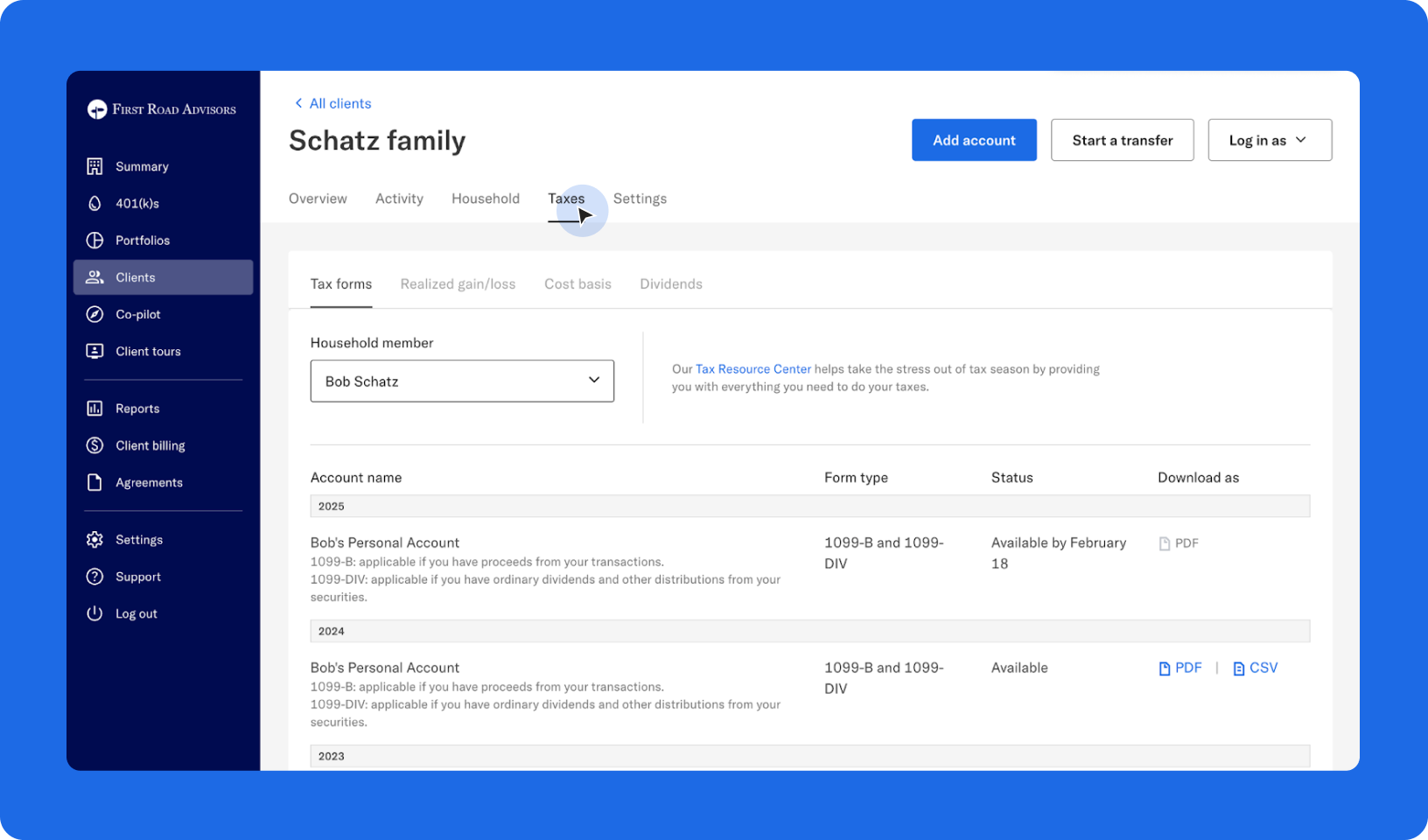The width and height of the screenshot is (1428, 840).
Task: Download the 2024 tax form as CSV
Action: coord(1263,667)
